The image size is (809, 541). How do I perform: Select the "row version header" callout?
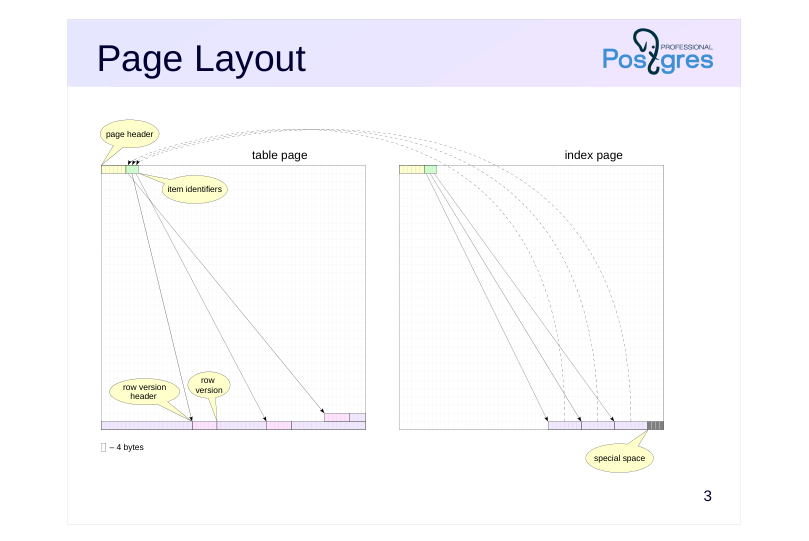click(144, 391)
